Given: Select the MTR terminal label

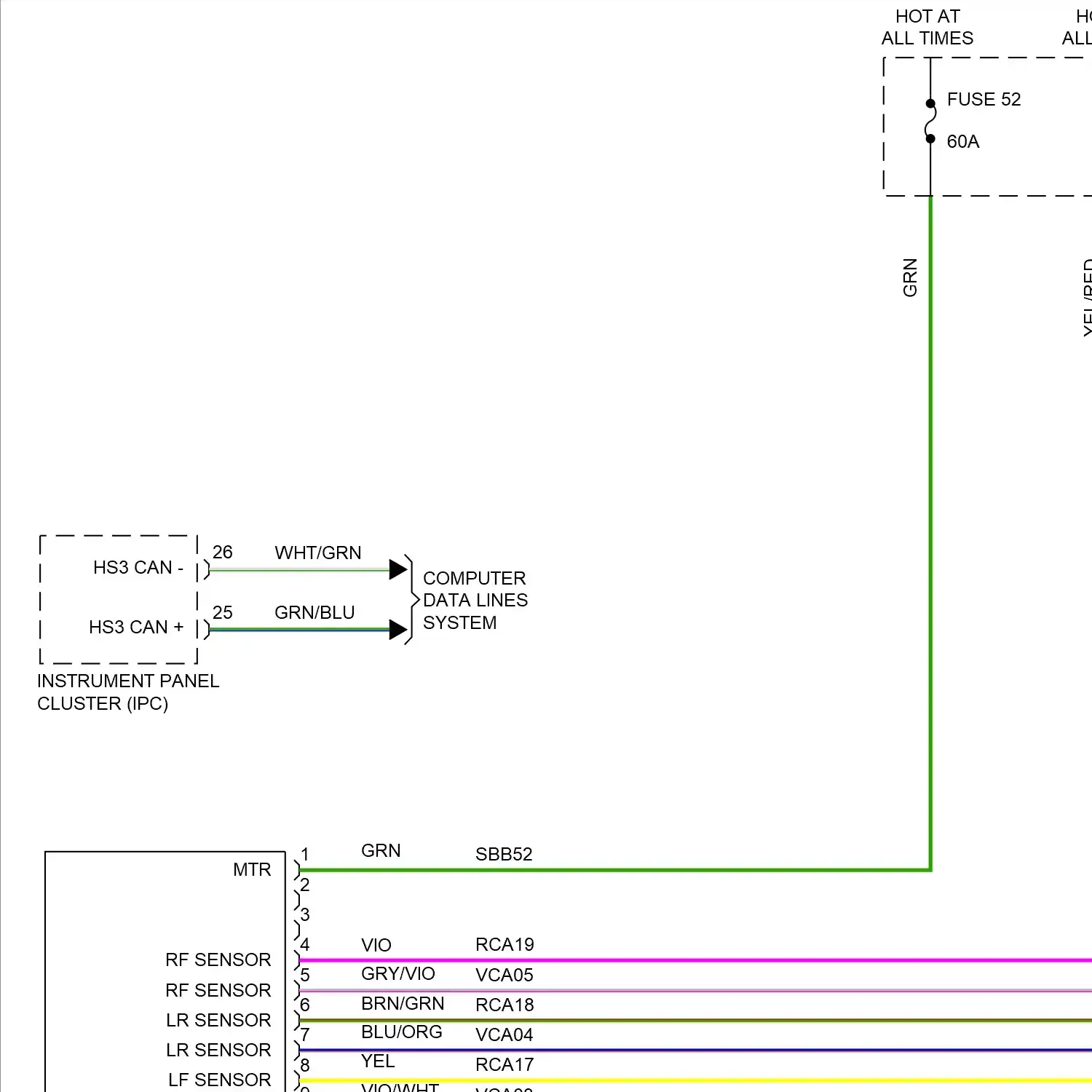Looking at the screenshot, I should 252,869.
